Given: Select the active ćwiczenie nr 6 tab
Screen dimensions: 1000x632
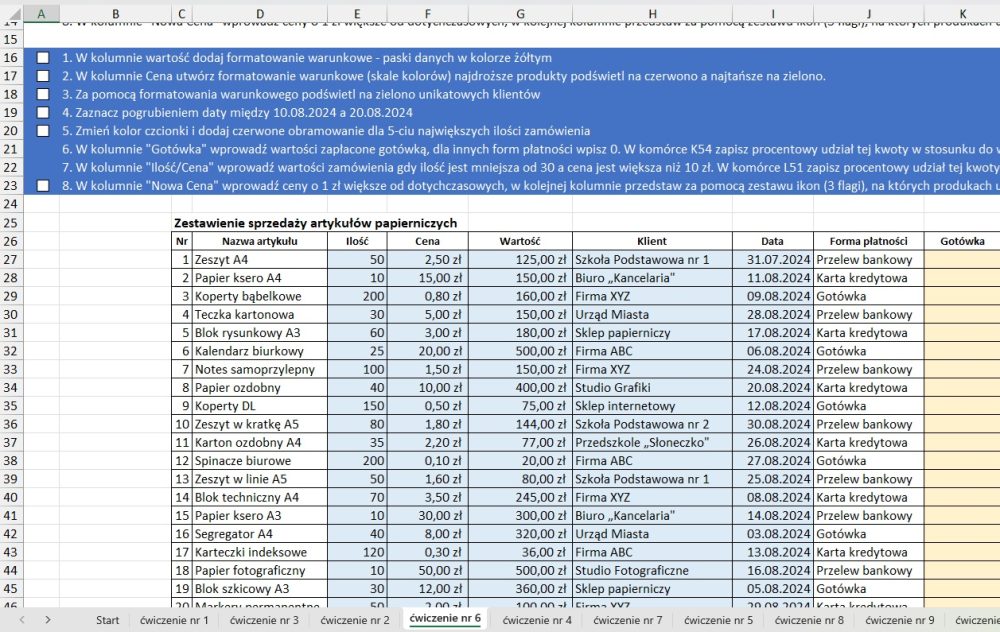Looking at the screenshot, I should pyautogui.click(x=445, y=619).
